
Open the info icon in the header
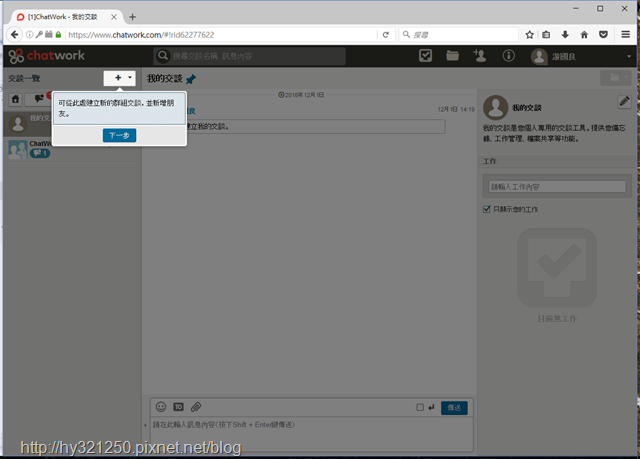[x=508, y=55]
